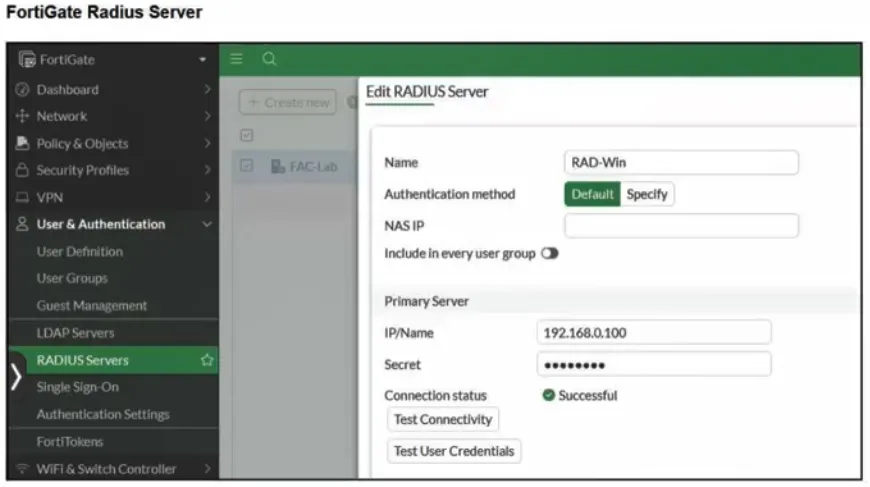
Task: Click the Dashboard gauge icon
Action: pyautogui.click(x=22, y=89)
